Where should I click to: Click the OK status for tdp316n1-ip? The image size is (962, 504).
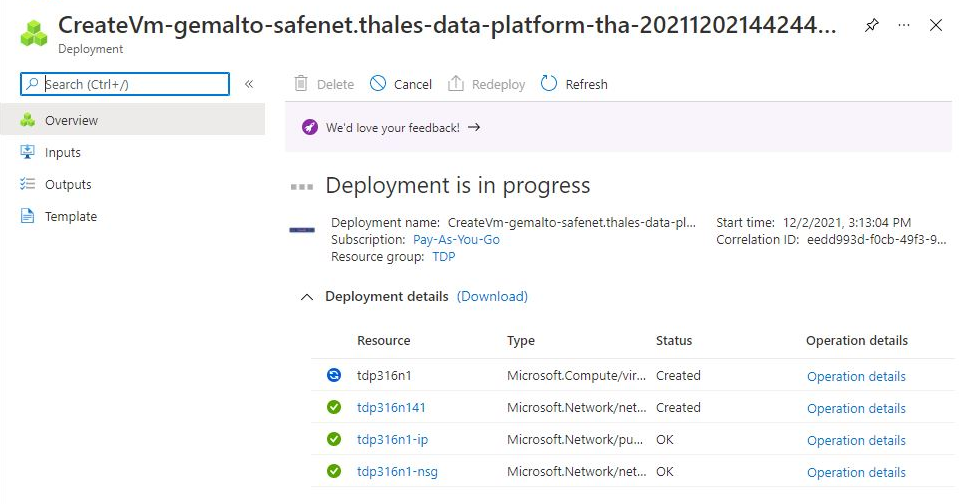(x=664, y=440)
